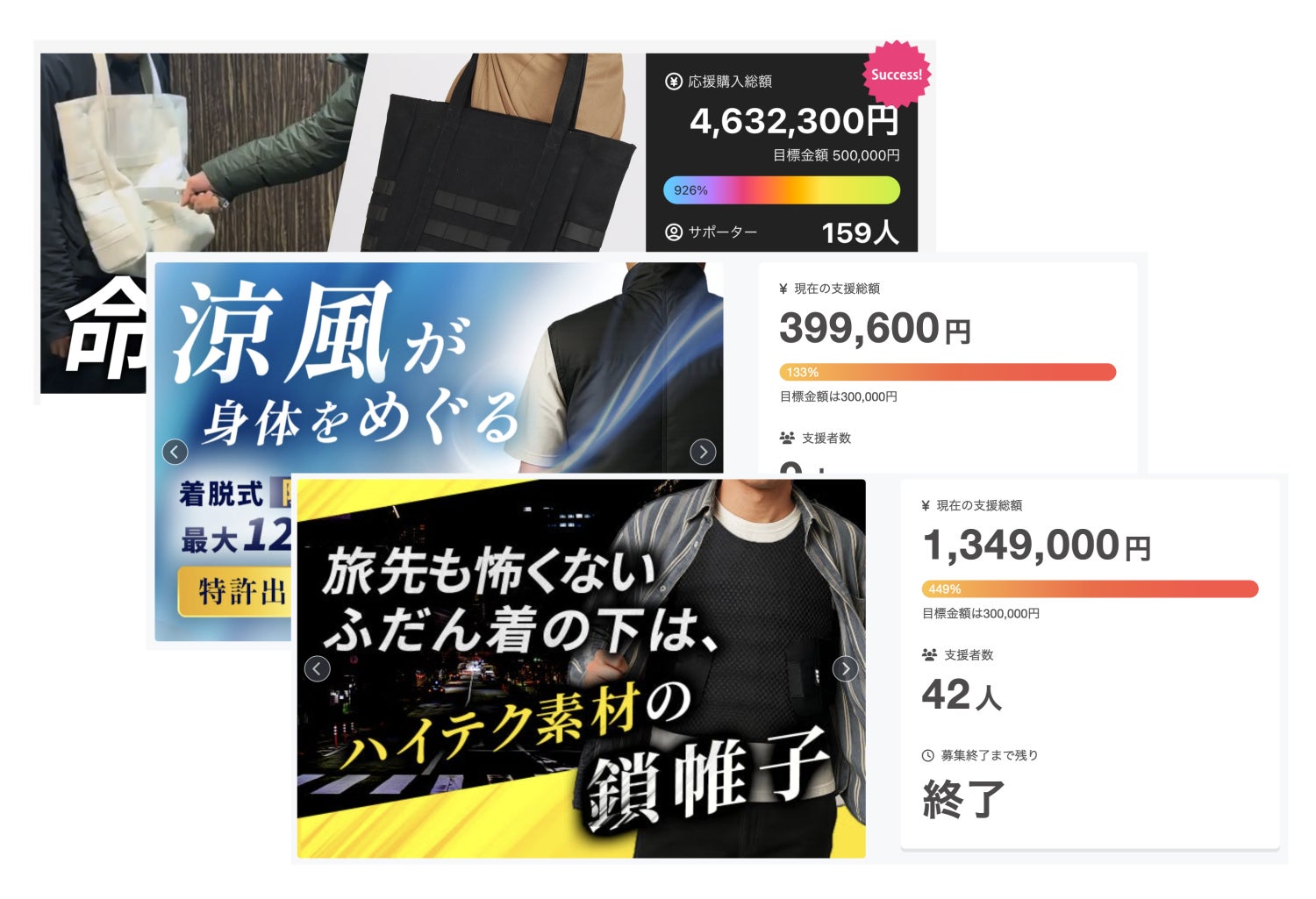Show next slide on chainmail shirt banner
Screen dimensions: 1316x899
(845, 669)
